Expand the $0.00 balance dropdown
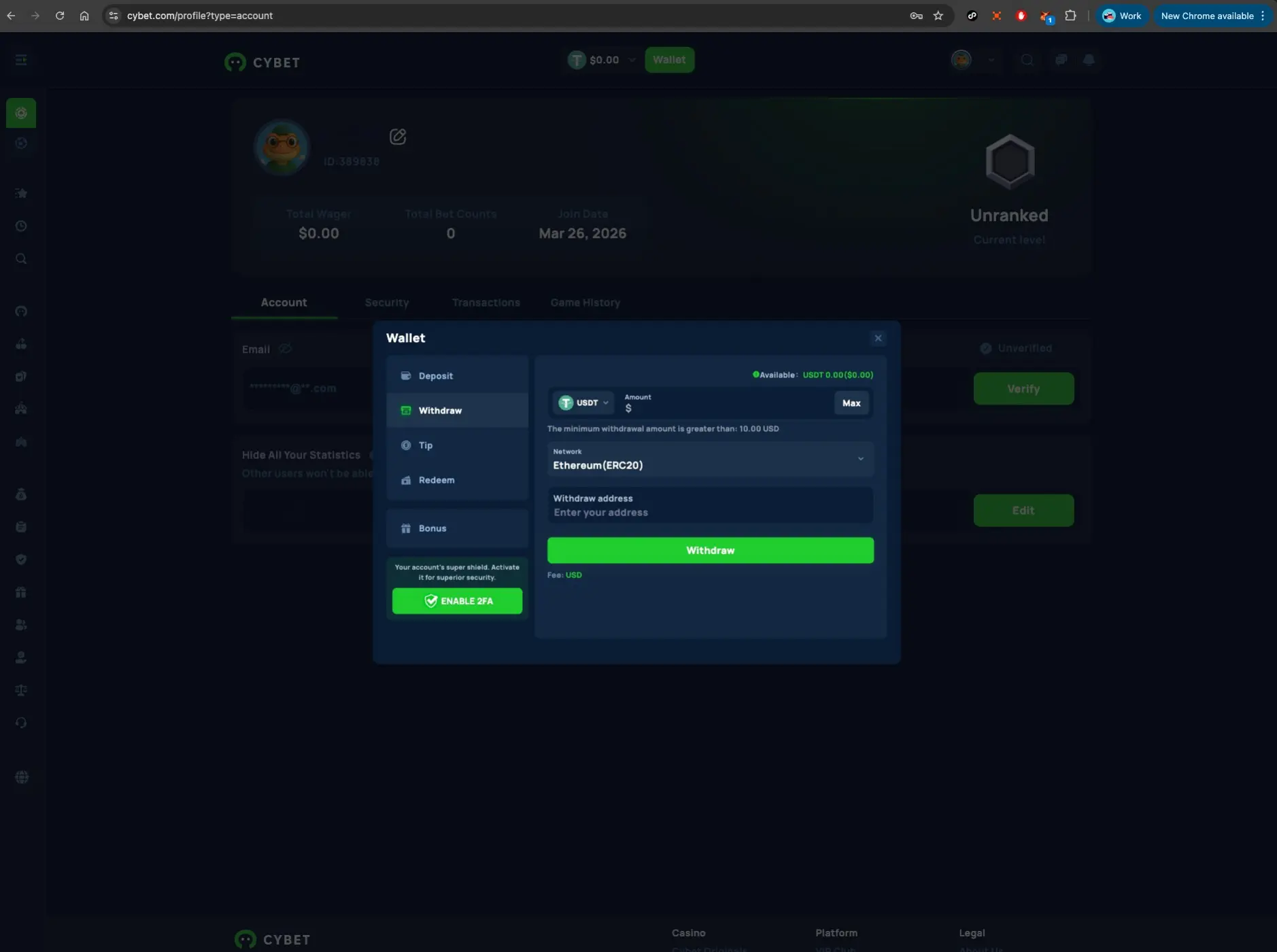Image resolution: width=1277 pixels, height=952 pixels. pyautogui.click(x=632, y=60)
